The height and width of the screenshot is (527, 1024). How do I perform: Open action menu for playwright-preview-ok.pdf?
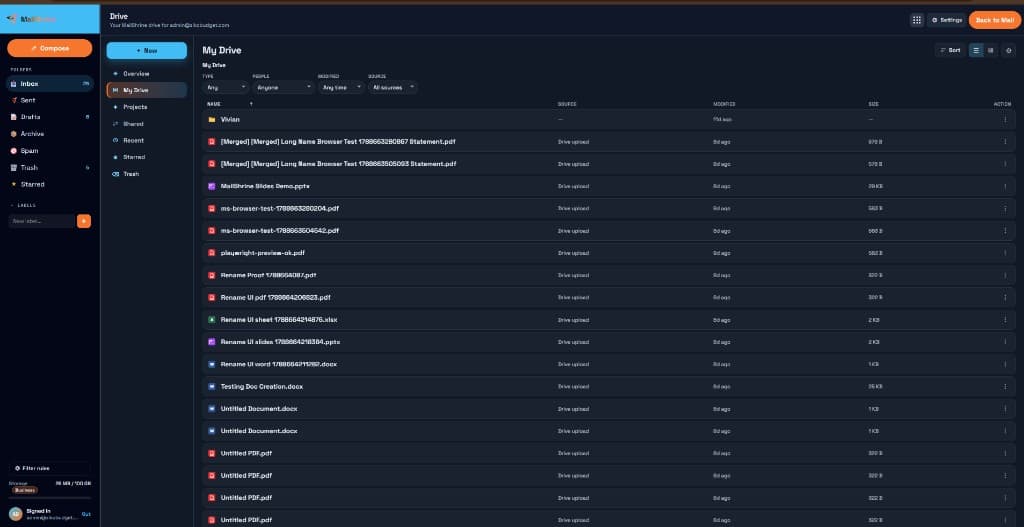pyautogui.click(x=1005, y=253)
